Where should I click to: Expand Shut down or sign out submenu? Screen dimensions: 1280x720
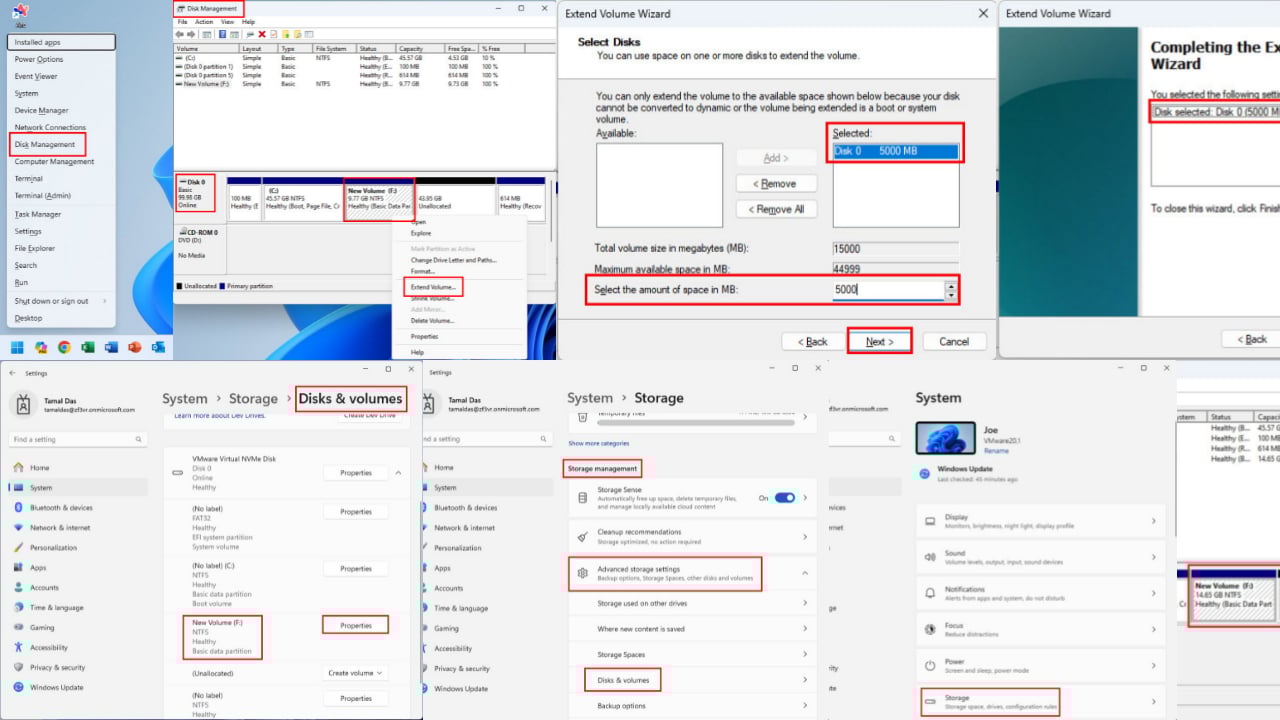tap(103, 301)
